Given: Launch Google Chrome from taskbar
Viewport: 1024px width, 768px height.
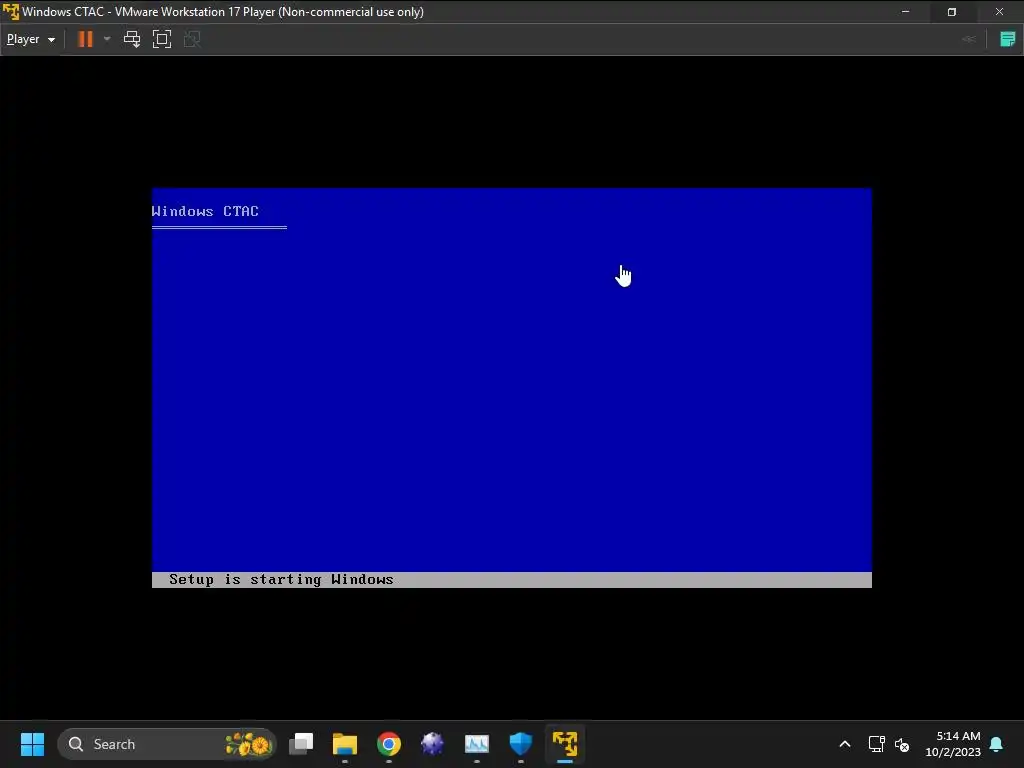Looking at the screenshot, I should pos(389,744).
